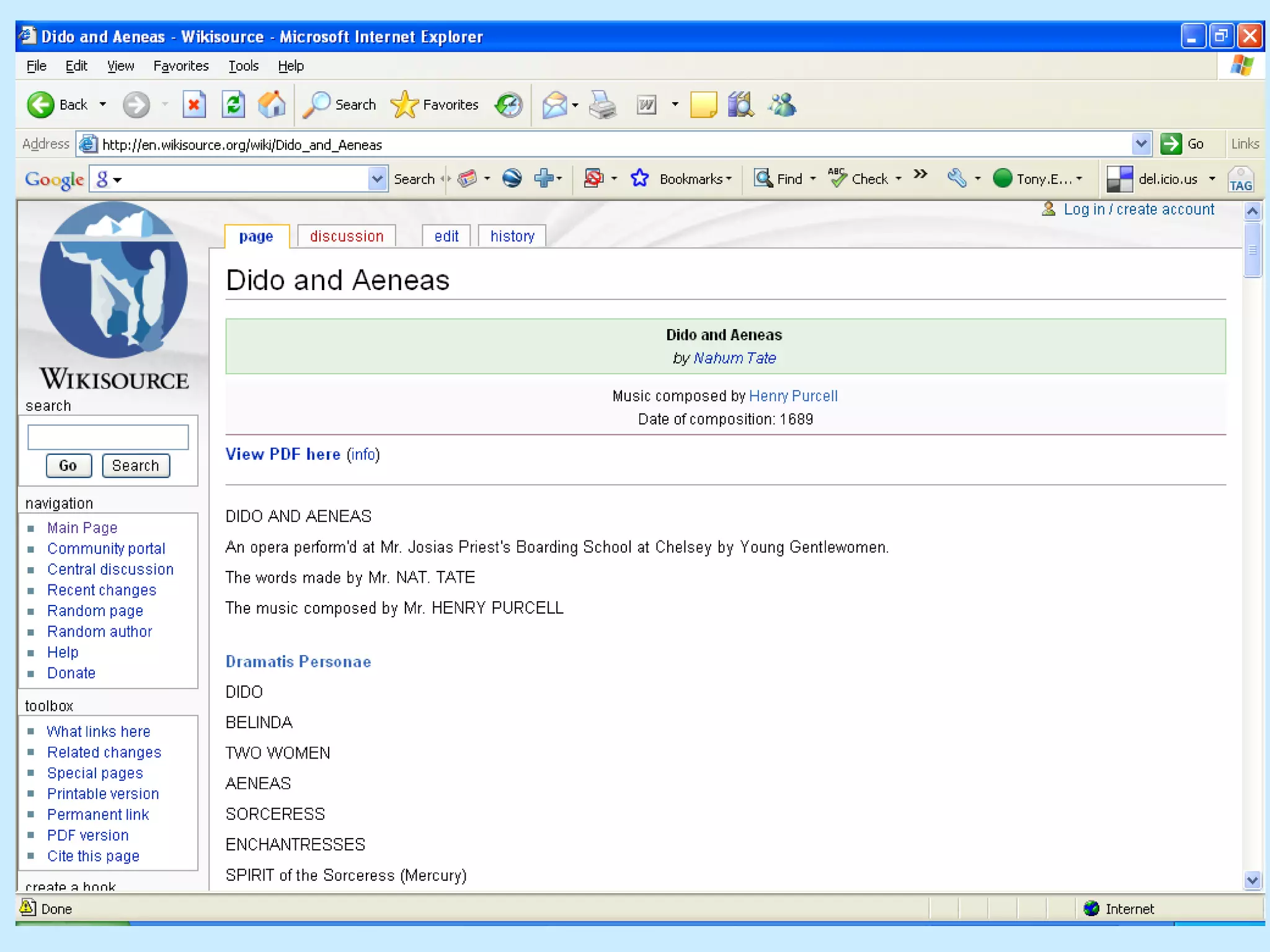
Task: Click the red Stop loading icon
Action: [194, 105]
